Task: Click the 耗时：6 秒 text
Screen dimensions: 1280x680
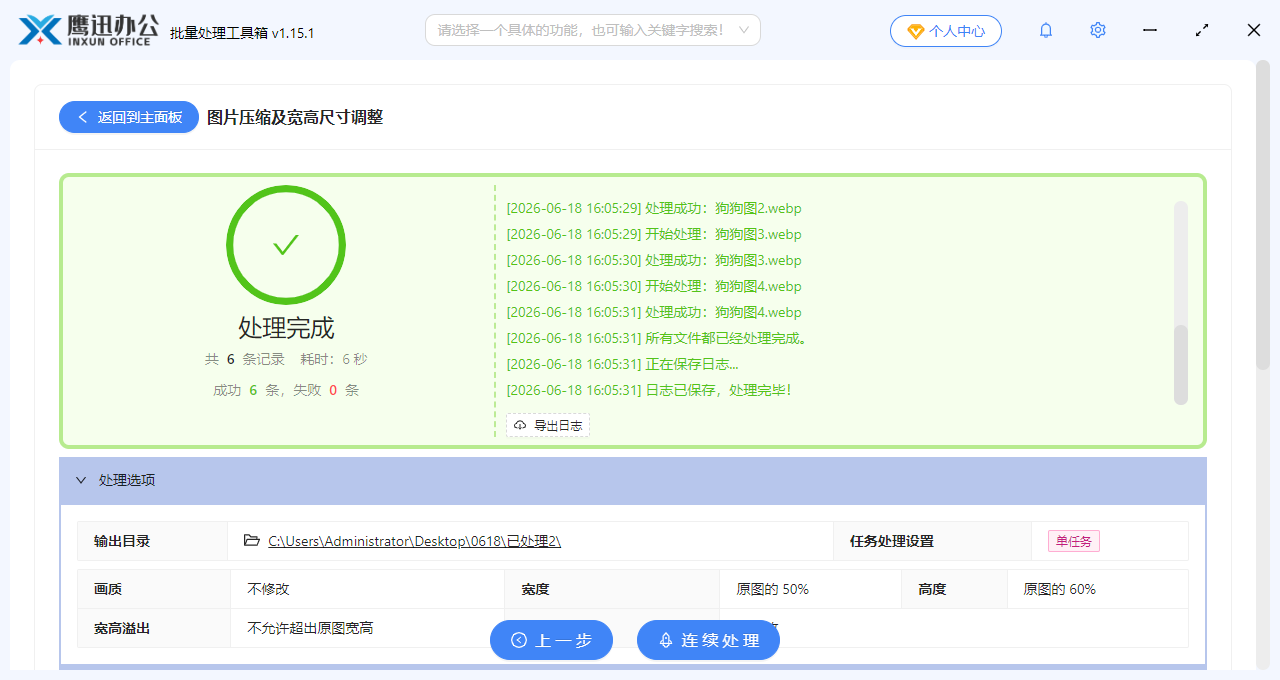Action: tap(334, 359)
